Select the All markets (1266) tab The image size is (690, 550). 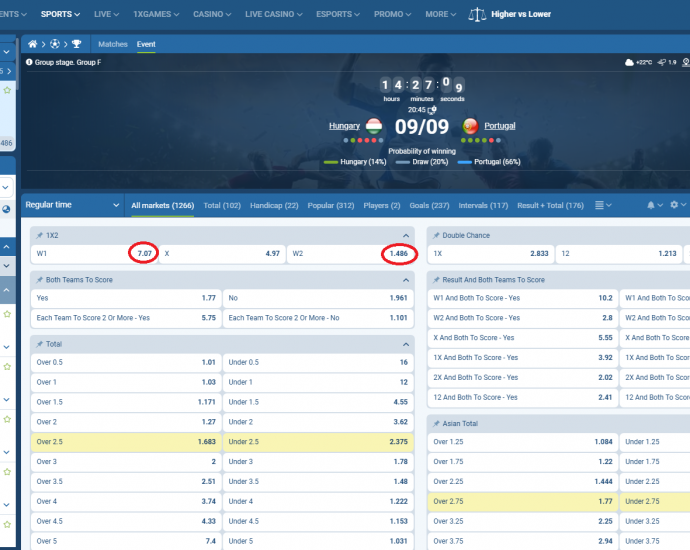(162, 205)
